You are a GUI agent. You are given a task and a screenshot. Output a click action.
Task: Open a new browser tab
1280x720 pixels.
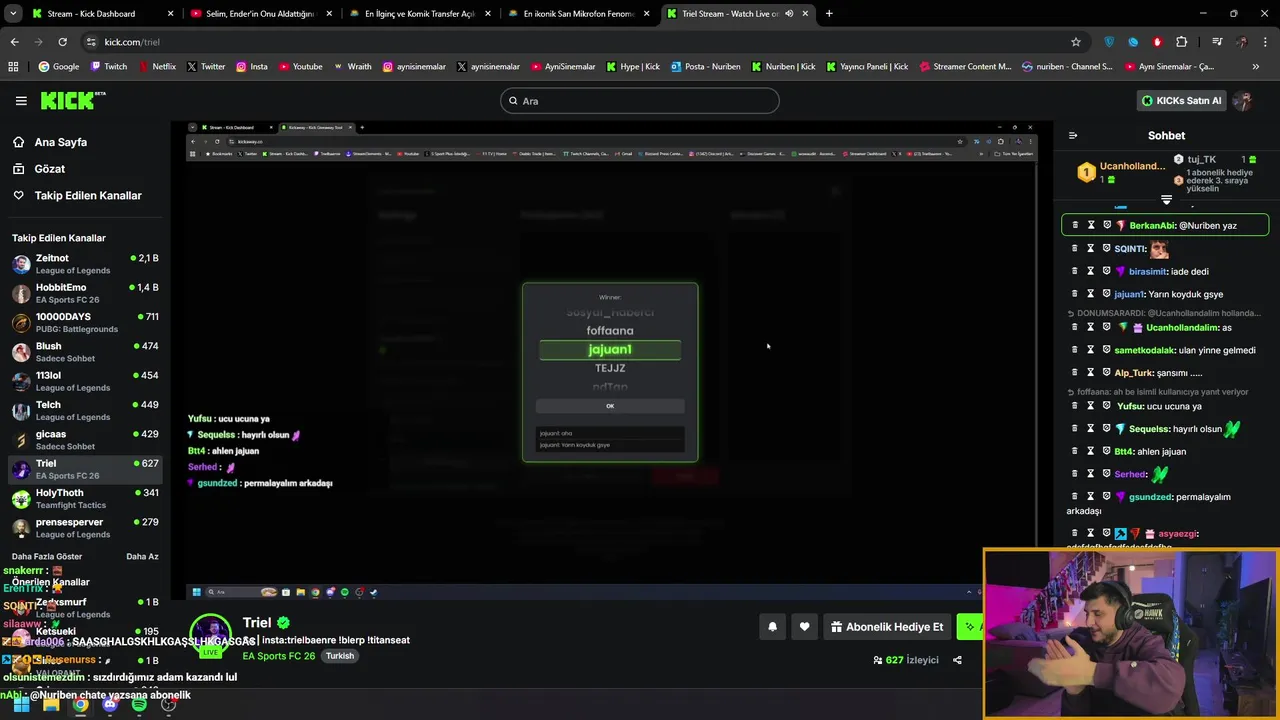click(x=829, y=14)
